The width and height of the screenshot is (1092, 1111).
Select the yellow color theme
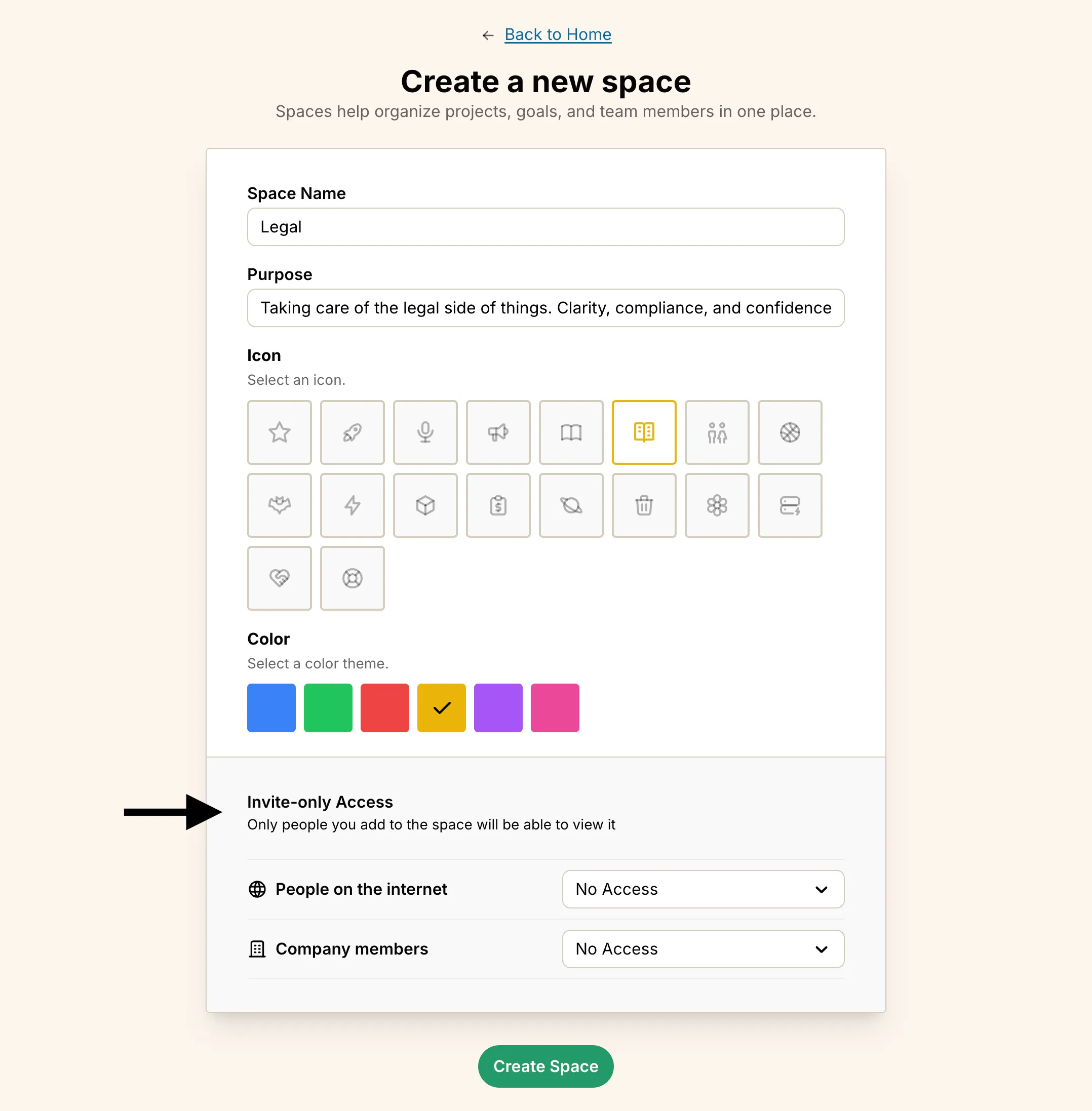pyautogui.click(x=441, y=707)
